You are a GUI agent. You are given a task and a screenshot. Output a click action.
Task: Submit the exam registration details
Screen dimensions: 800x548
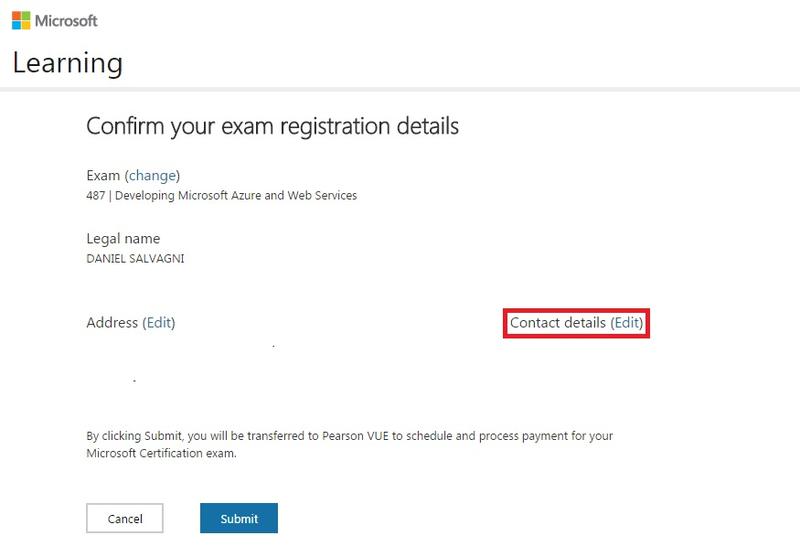tap(239, 518)
